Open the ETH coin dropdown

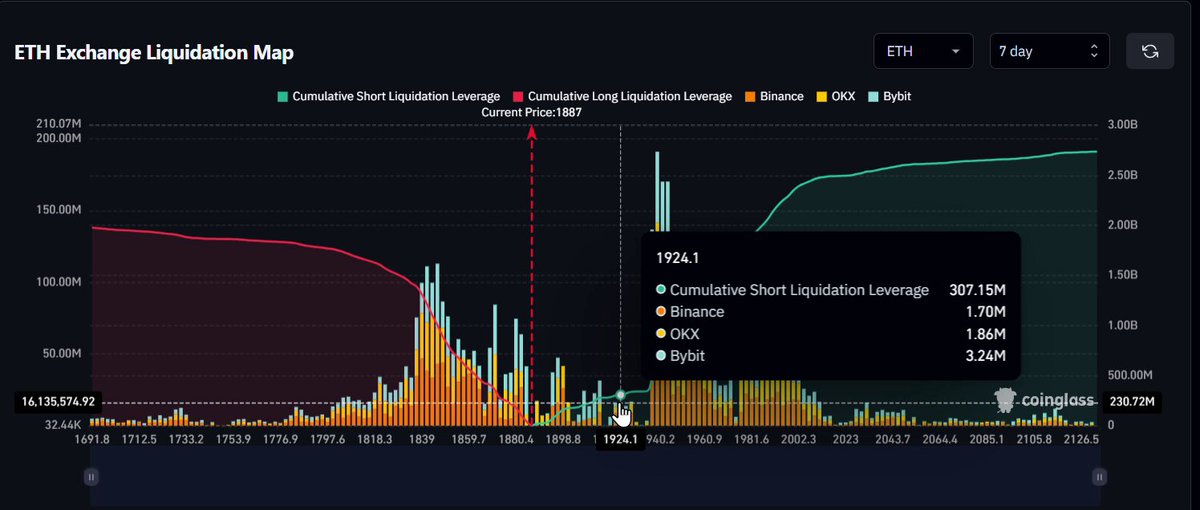coord(923,51)
